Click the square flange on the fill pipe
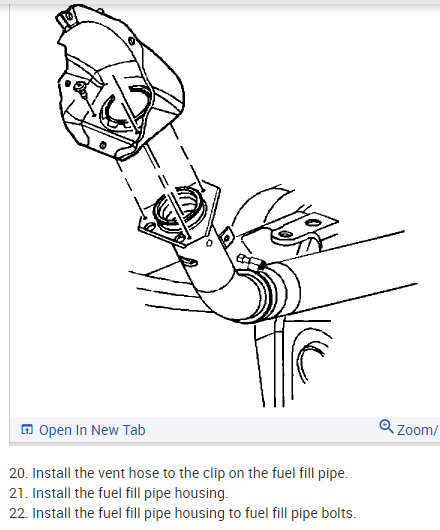 tap(179, 214)
